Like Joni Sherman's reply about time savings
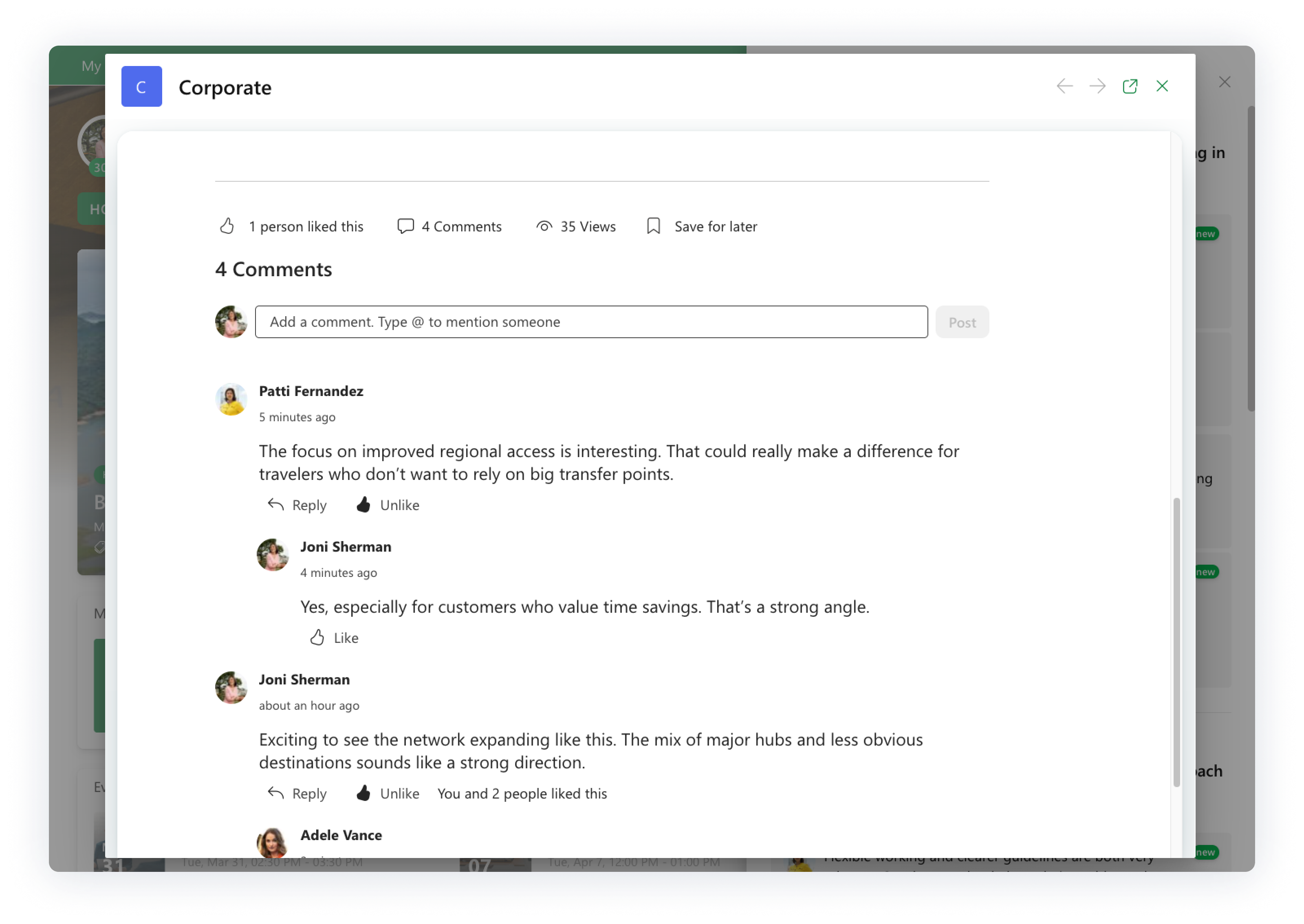 tap(334, 638)
